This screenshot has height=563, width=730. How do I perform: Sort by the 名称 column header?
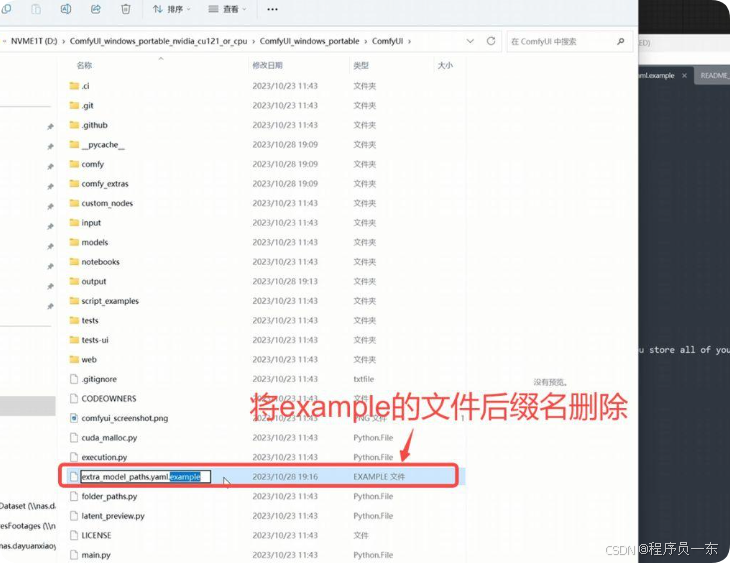coord(84,65)
